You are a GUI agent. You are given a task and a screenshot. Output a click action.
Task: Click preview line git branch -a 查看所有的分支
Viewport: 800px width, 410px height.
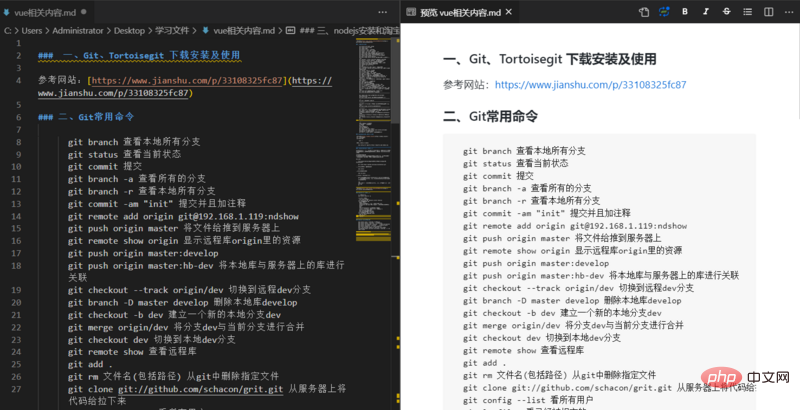(527, 188)
